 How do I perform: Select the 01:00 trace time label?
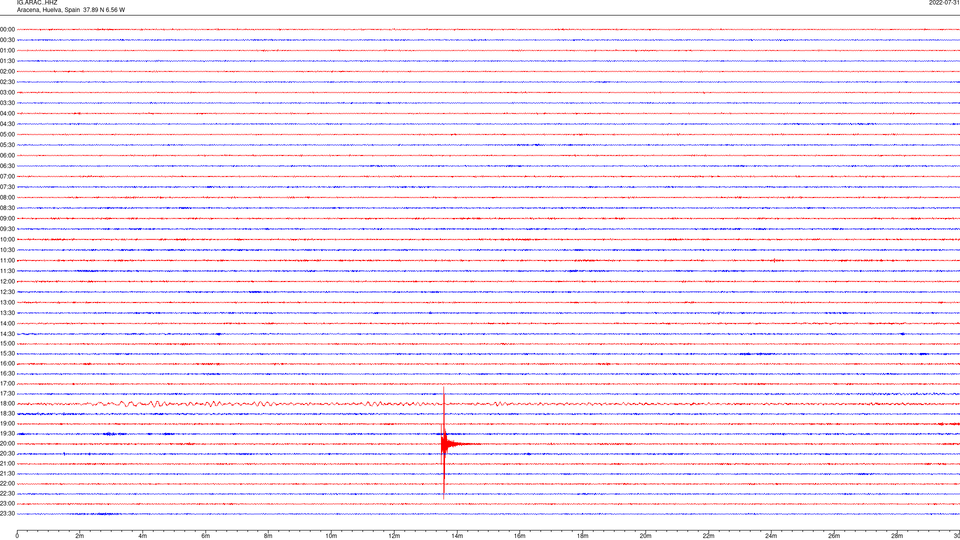[7, 51]
